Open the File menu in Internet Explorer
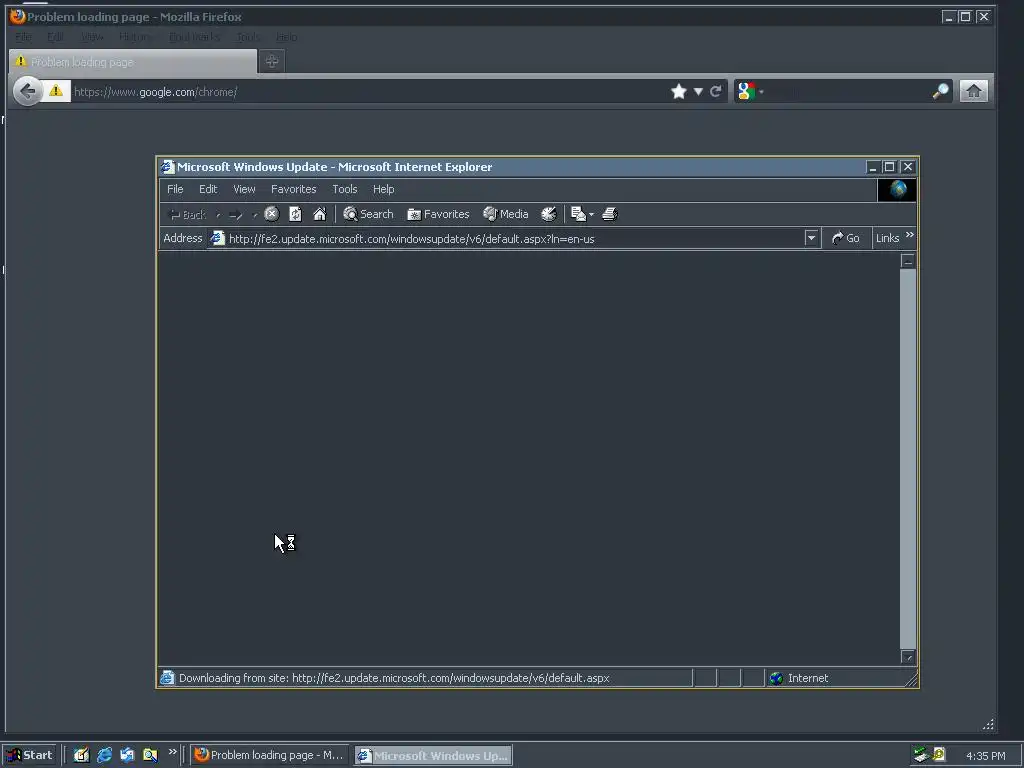 [x=175, y=189]
